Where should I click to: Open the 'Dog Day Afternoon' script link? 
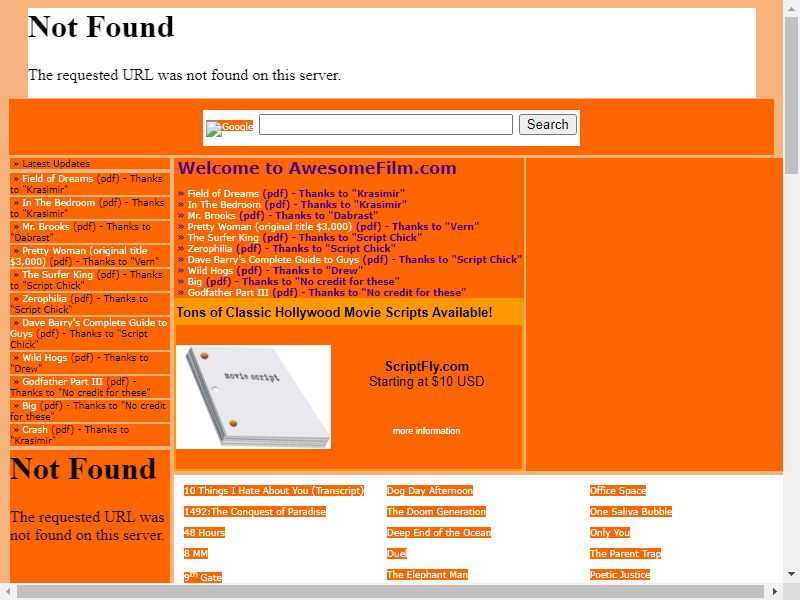pyautogui.click(x=430, y=490)
